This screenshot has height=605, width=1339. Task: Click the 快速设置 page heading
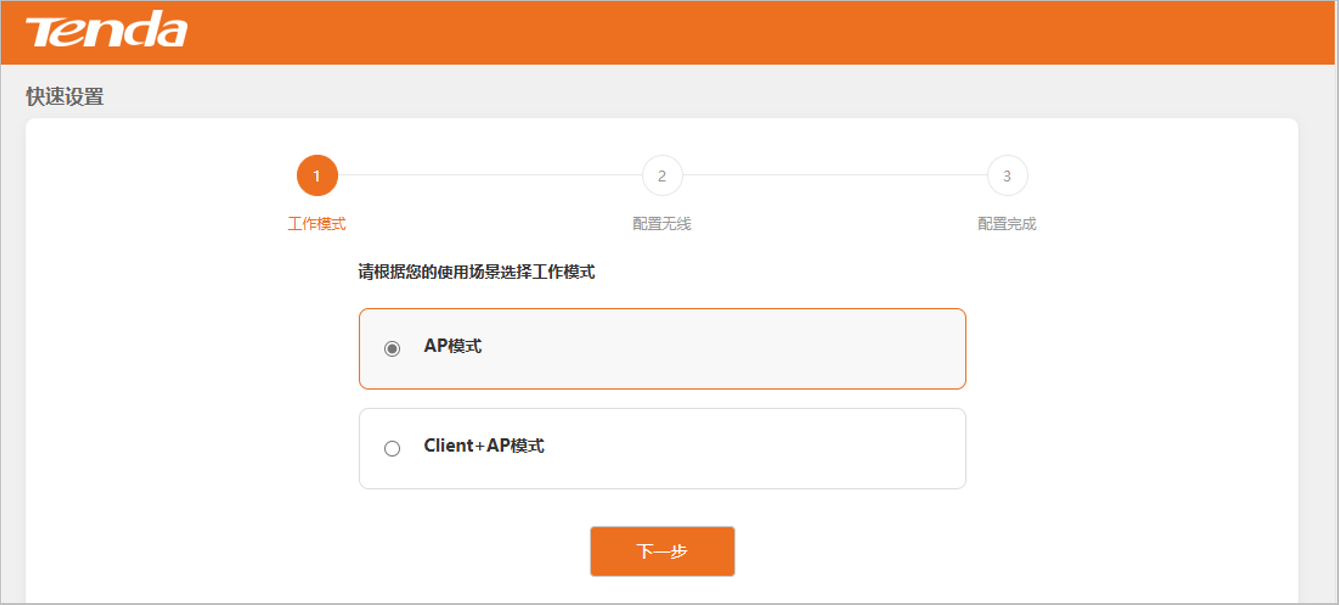click(x=65, y=97)
